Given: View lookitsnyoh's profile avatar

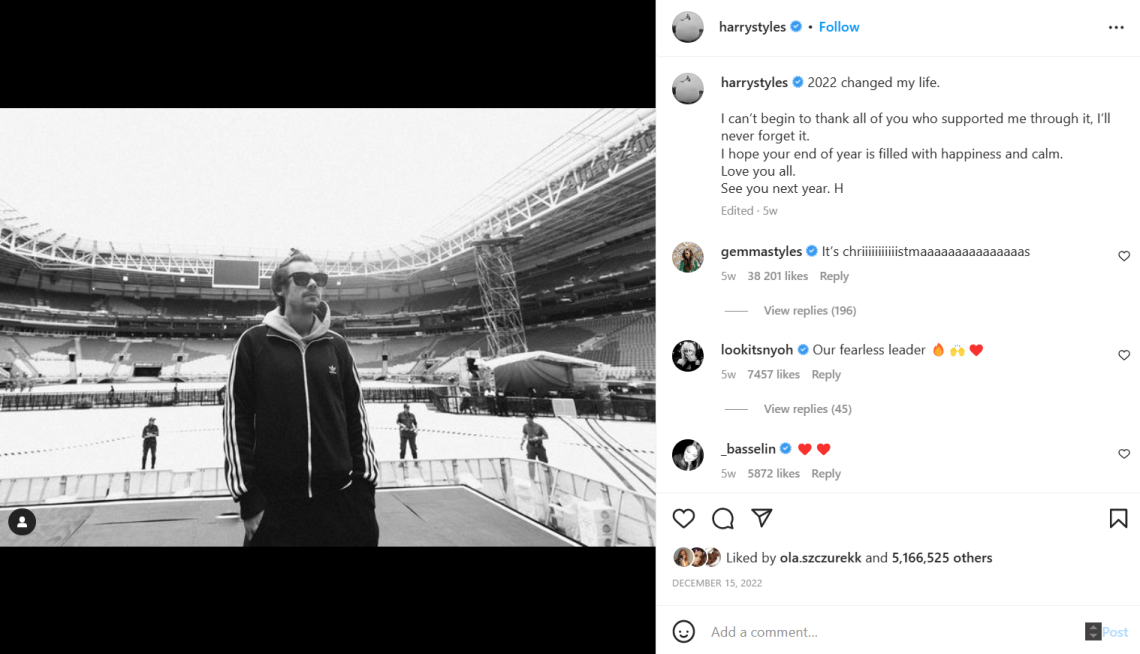Looking at the screenshot, I should [x=688, y=356].
